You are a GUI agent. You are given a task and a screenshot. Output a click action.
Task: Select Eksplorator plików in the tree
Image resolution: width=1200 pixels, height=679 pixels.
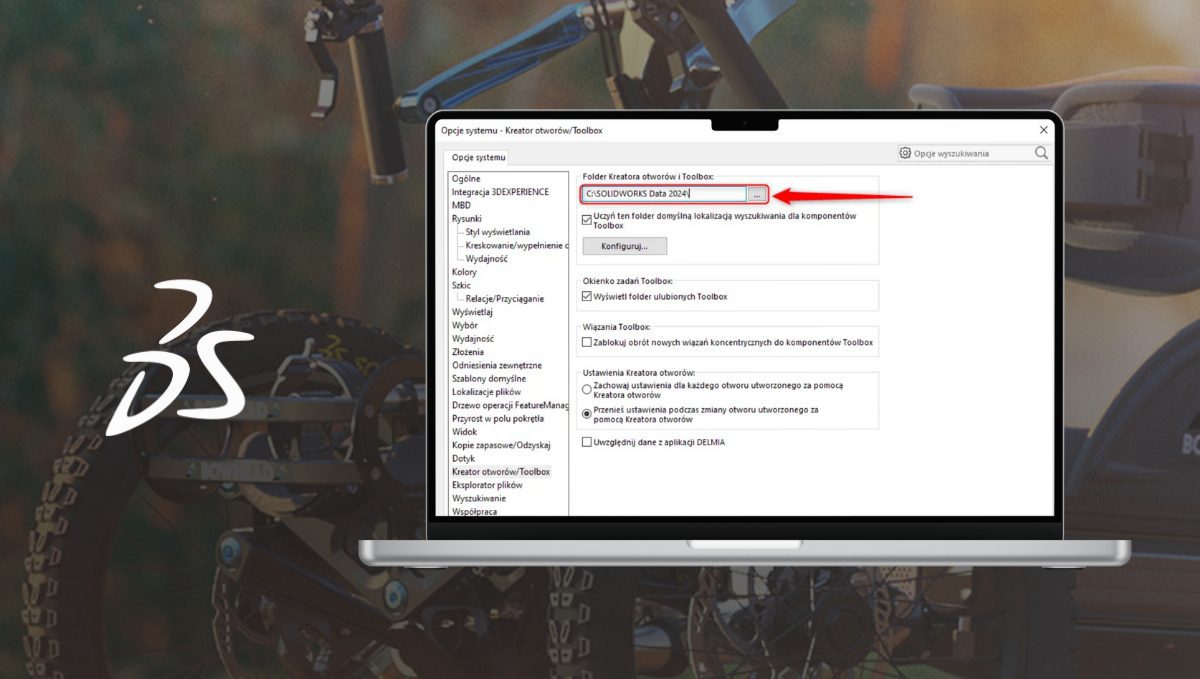[x=486, y=485]
